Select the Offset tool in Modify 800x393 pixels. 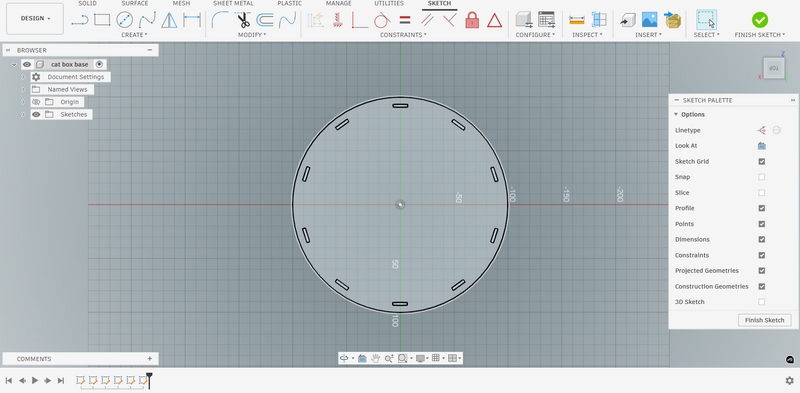tap(265, 20)
